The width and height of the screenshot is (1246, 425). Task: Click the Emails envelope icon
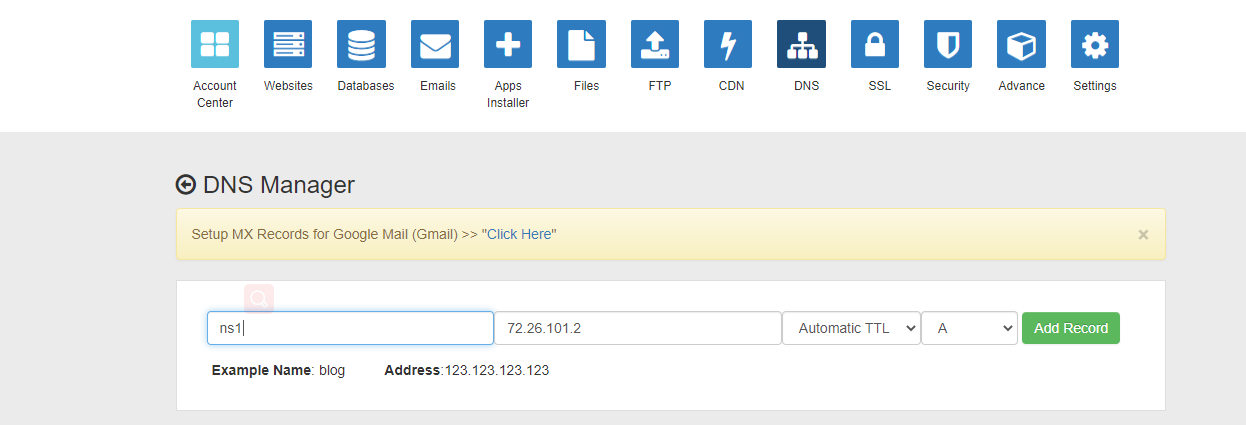[435, 44]
